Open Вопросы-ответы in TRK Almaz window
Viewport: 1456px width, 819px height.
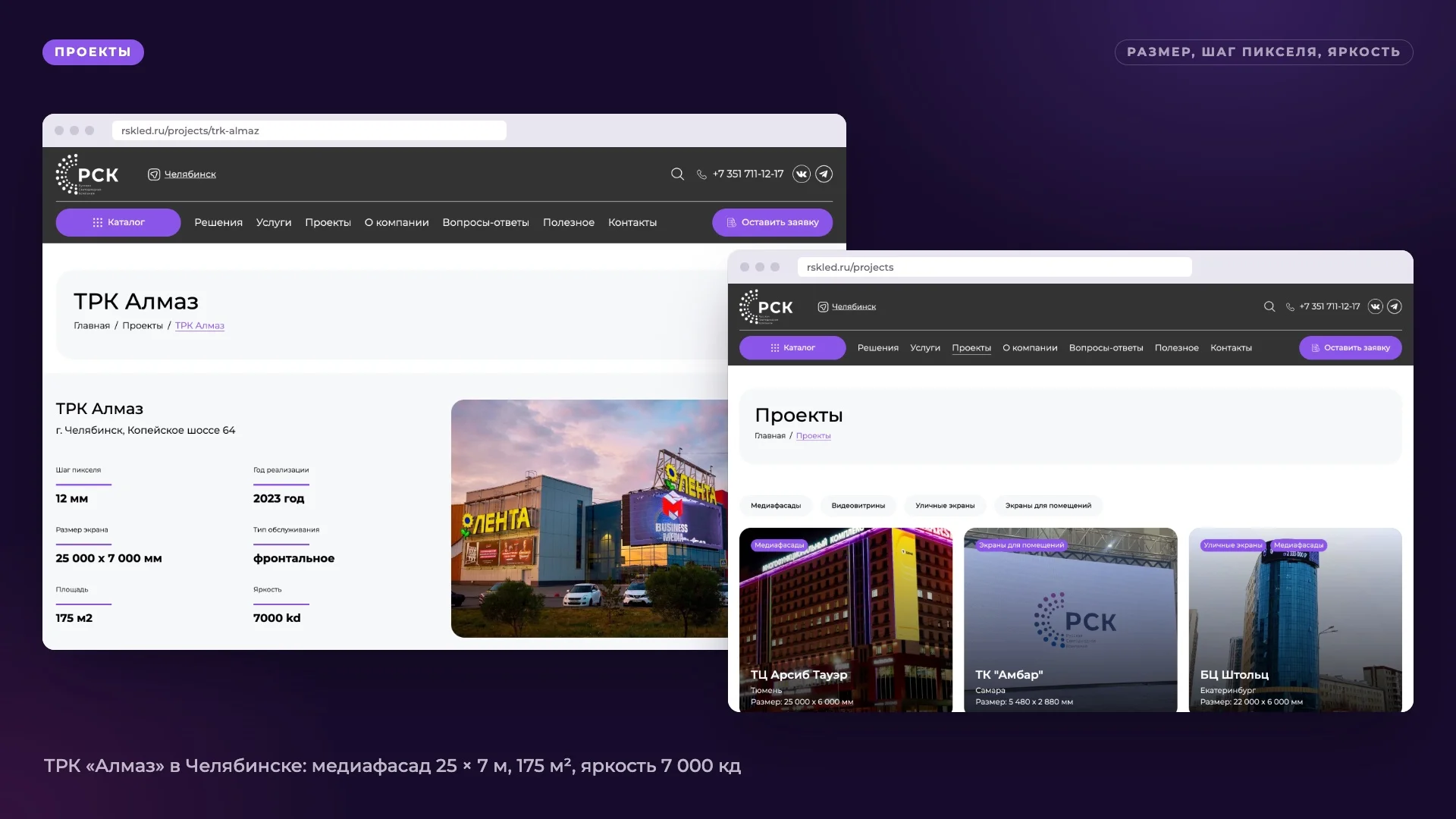[x=485, y=223]
